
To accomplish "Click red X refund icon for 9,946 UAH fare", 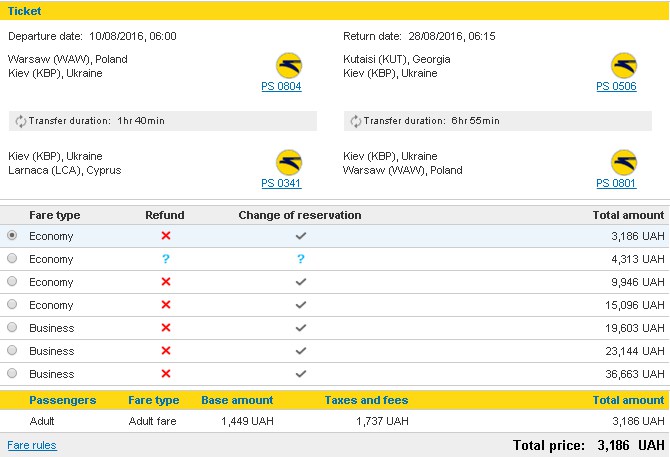I will [x=166, y=282].
